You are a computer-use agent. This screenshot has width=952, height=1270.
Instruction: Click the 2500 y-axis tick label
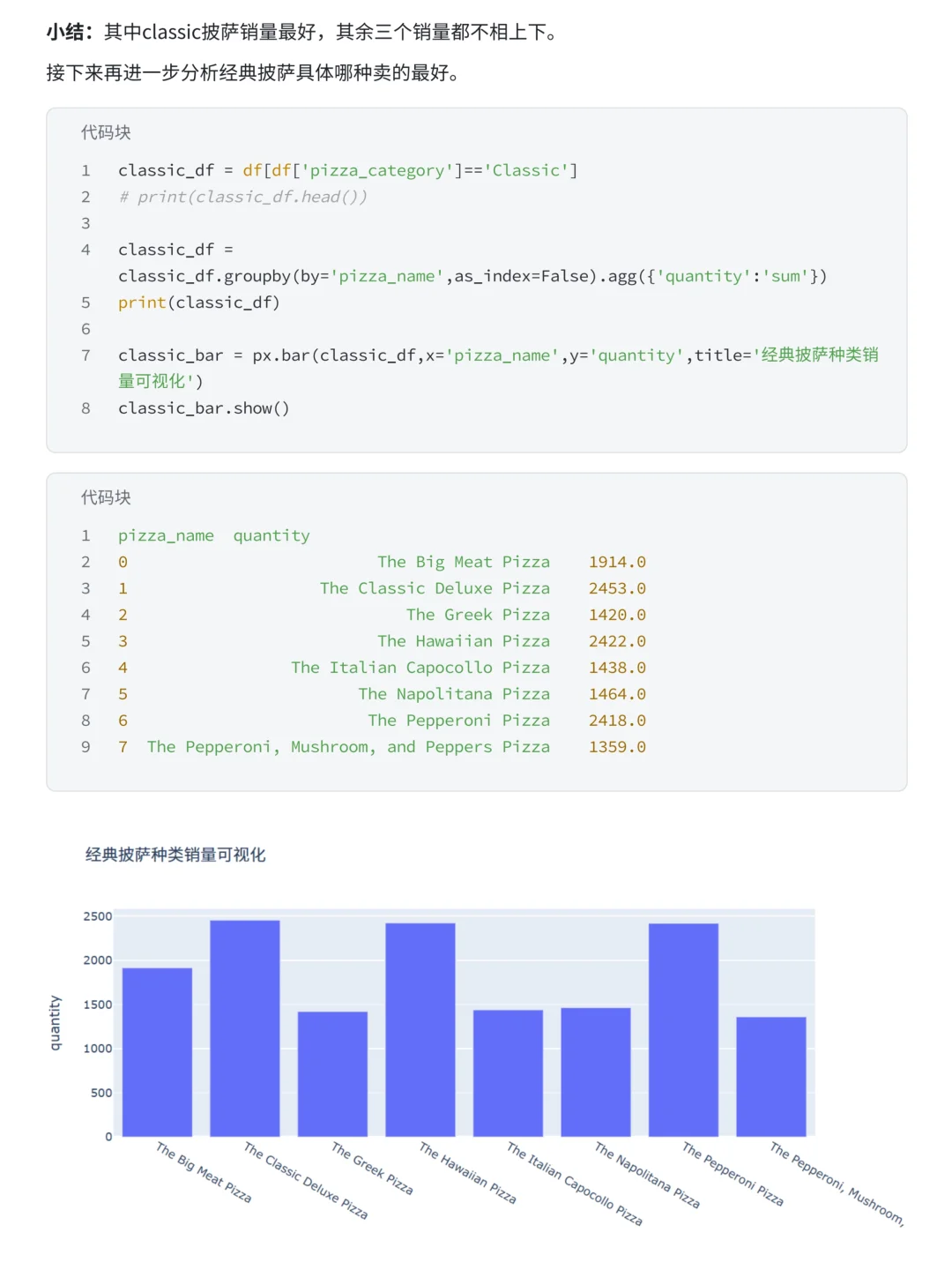(x=98, y=916)
